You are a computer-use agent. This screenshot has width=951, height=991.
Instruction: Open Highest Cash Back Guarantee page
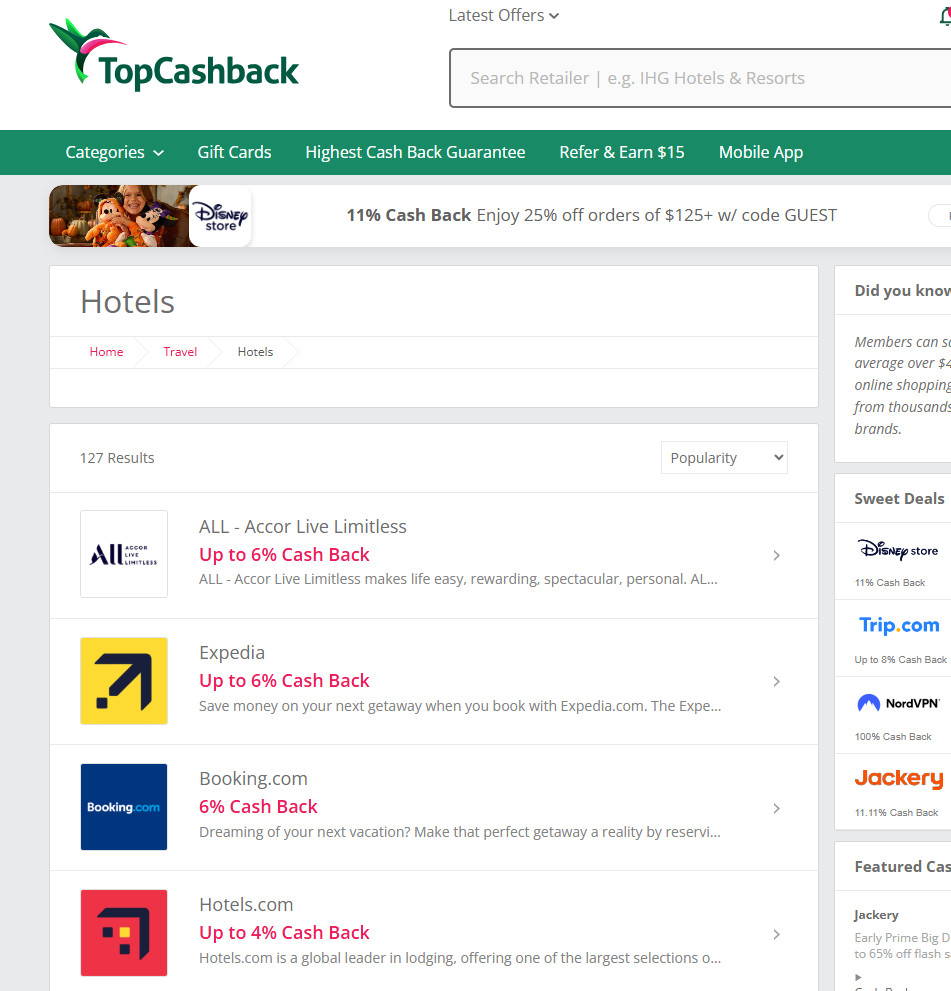point(415,152)
